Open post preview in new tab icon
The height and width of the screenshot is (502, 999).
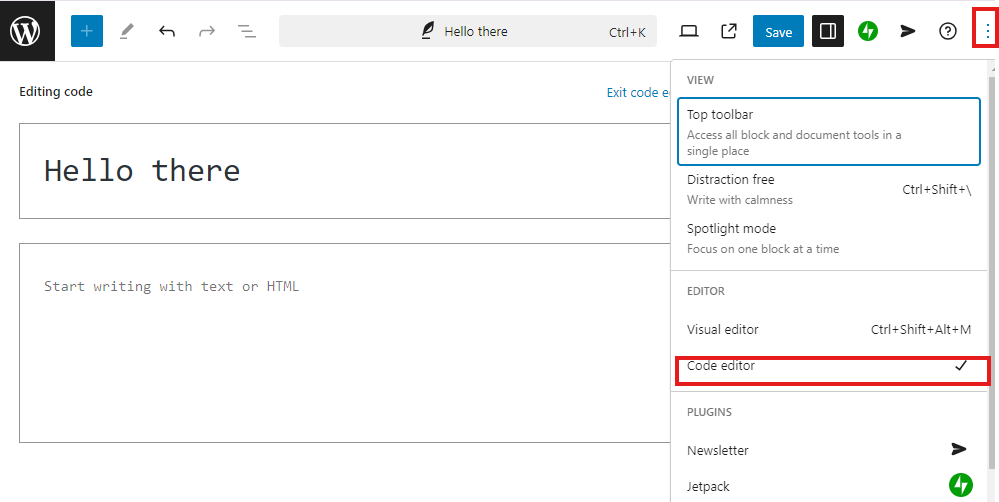(729, 31)
